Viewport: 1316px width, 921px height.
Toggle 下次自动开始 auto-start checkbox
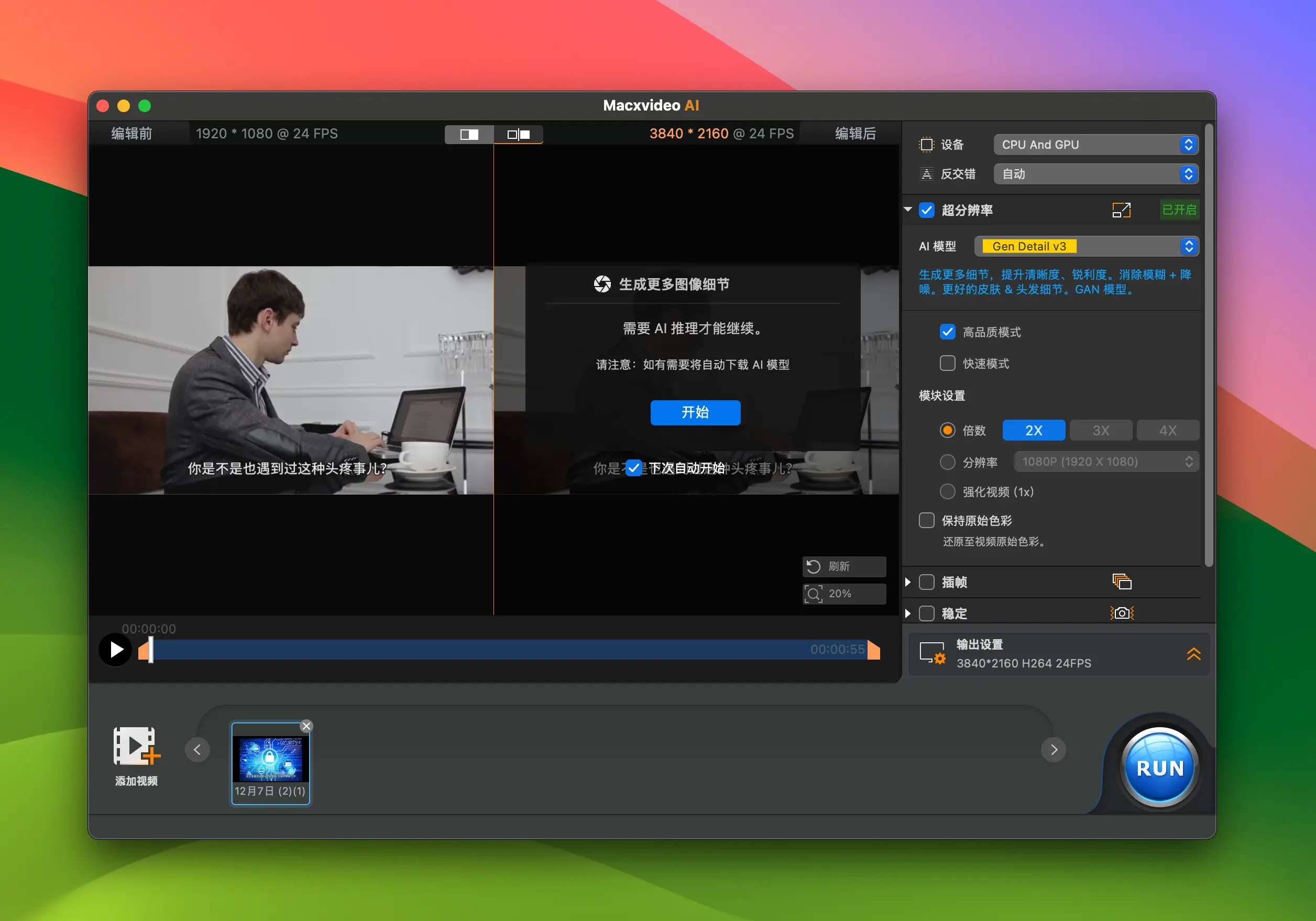coord(633,468)
